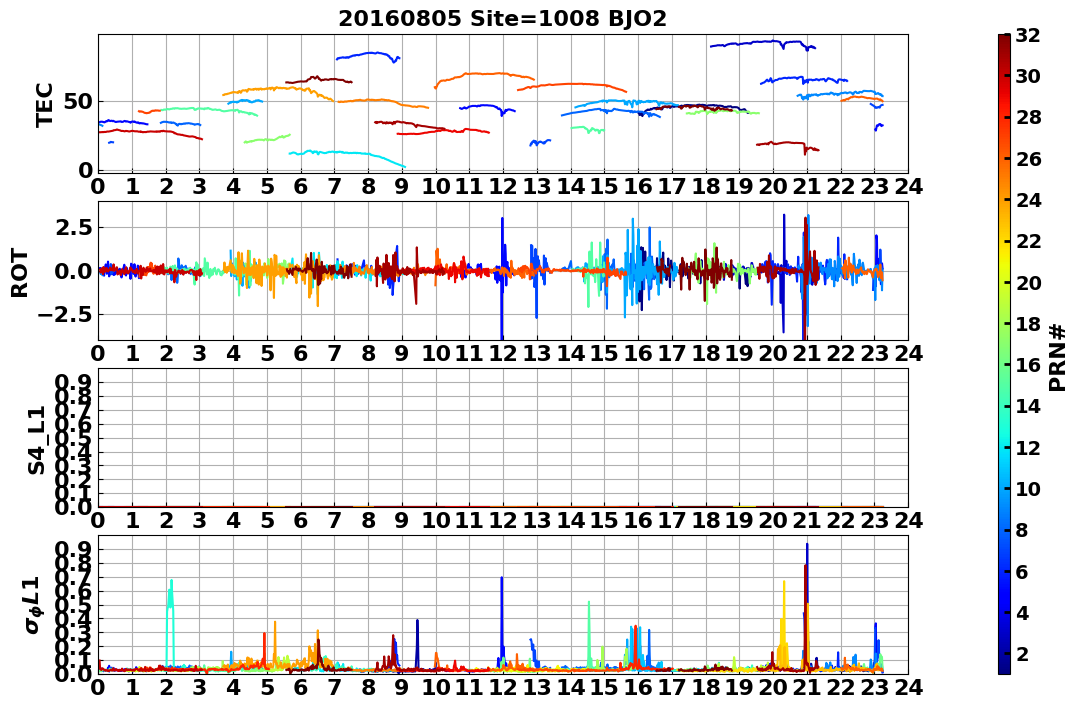Click the orange TEC arc between hours 10–13
This screenshot has width=1077, height=709.
click(x=484, y=76)
